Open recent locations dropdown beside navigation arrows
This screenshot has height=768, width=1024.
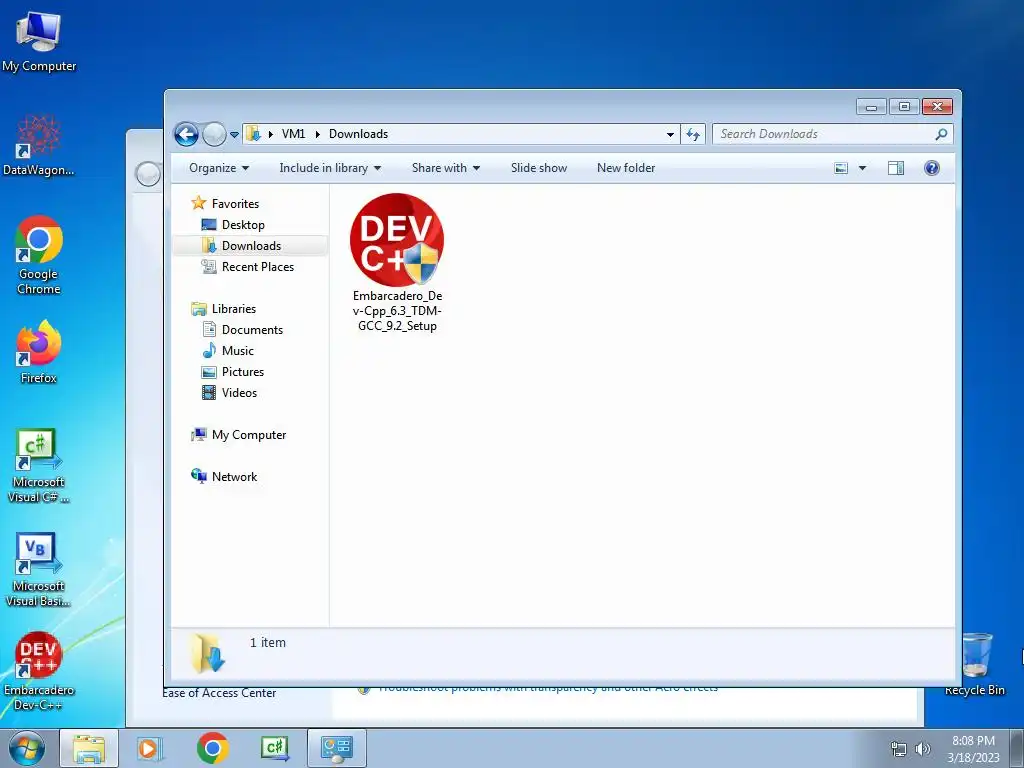(234, 135)
